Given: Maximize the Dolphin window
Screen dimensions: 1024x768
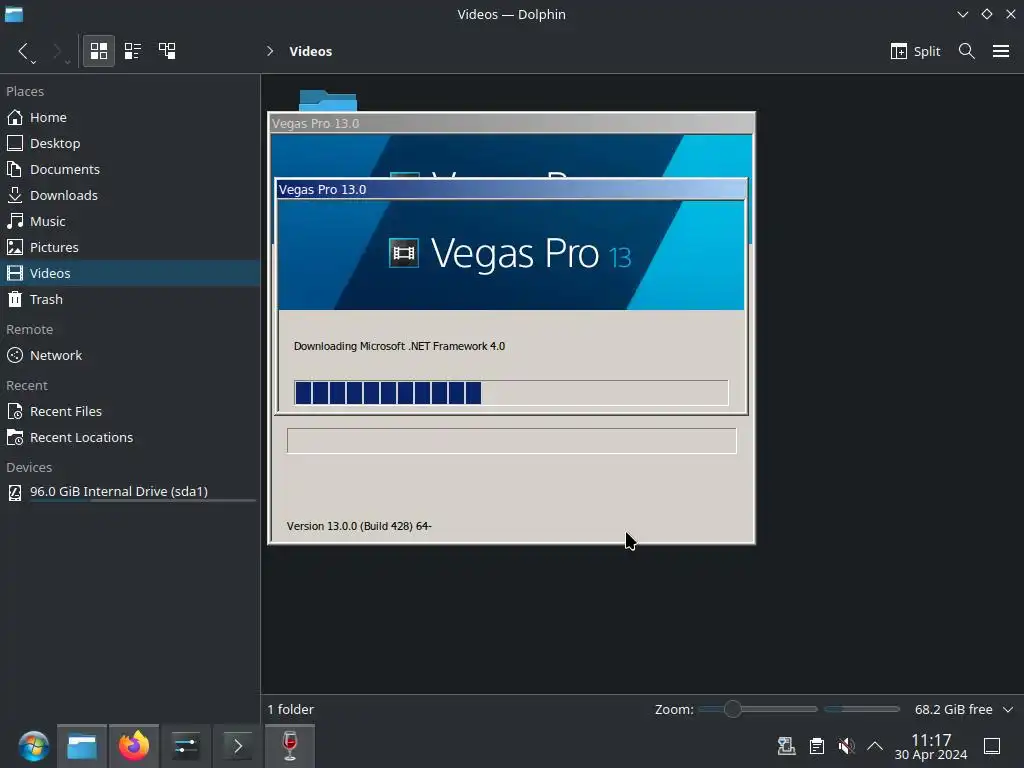Looking at the screenshot, I should tap(987, 14).
